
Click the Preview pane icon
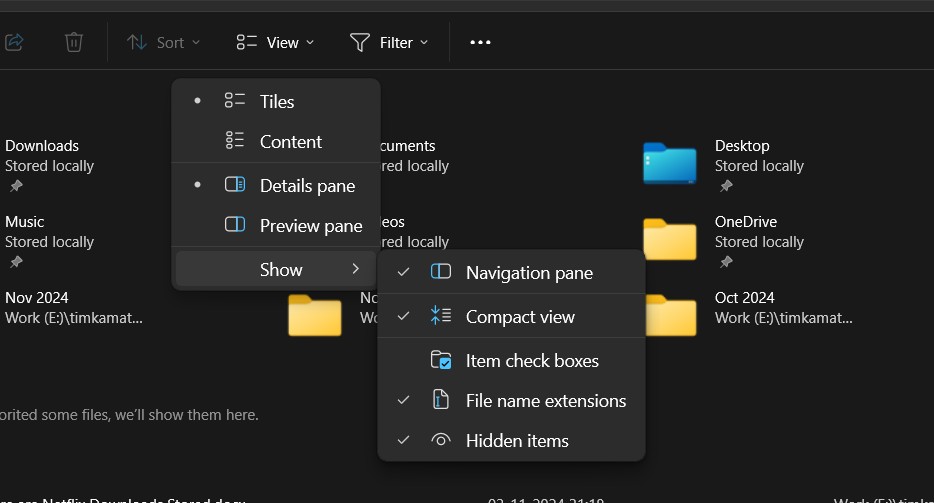coord(235,224)
